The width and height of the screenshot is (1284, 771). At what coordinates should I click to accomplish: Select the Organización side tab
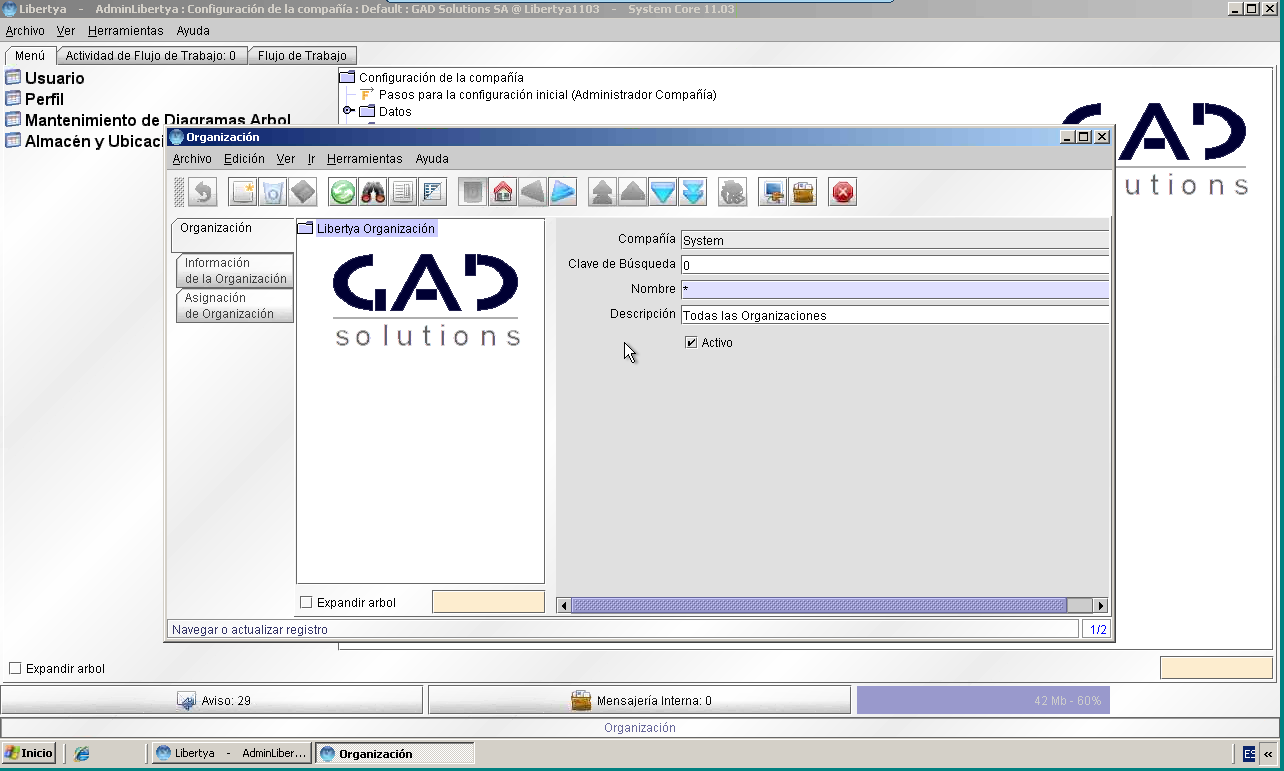[233, 235]
